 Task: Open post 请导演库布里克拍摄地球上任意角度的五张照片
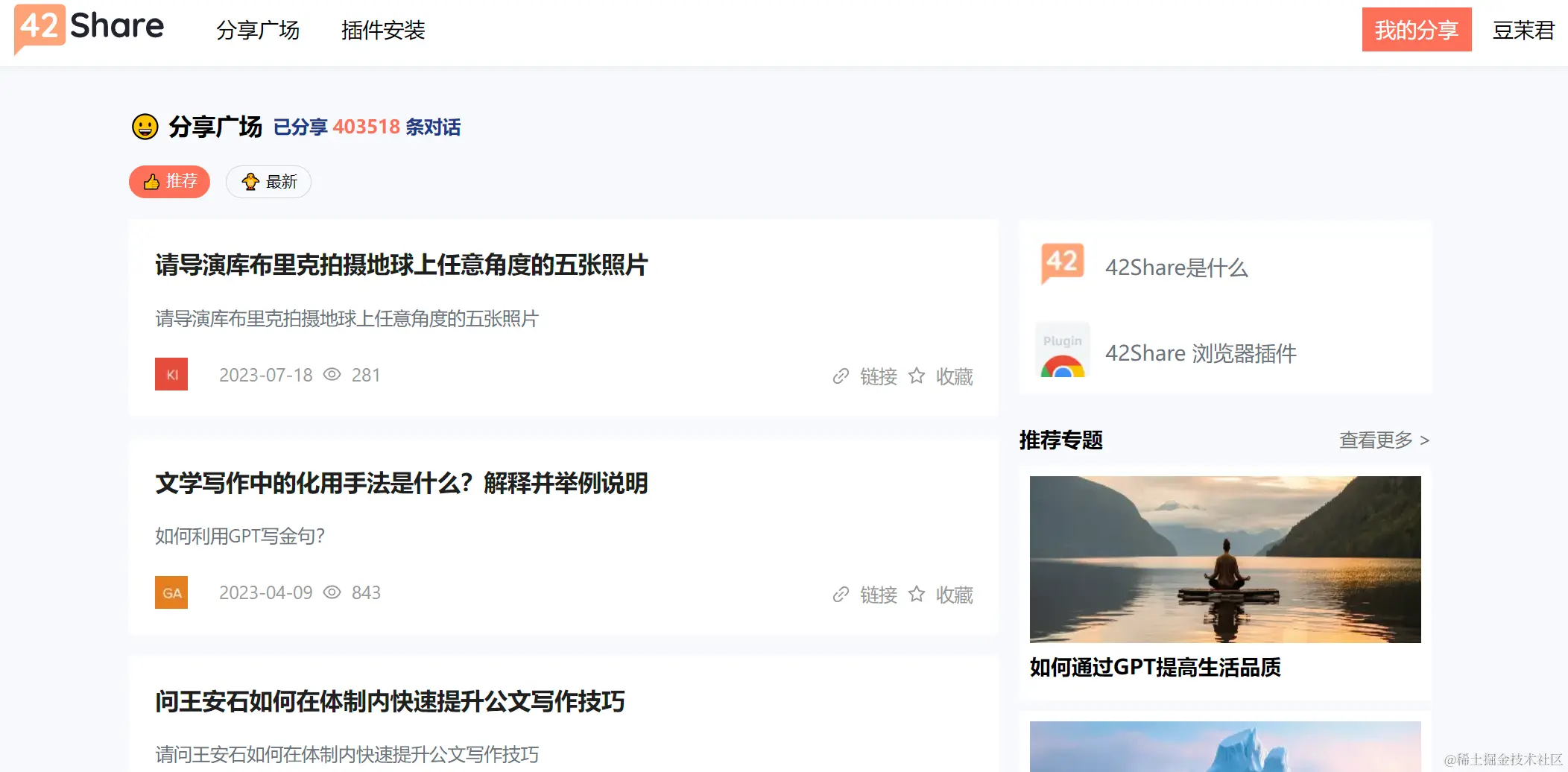(x=402, y=265)
